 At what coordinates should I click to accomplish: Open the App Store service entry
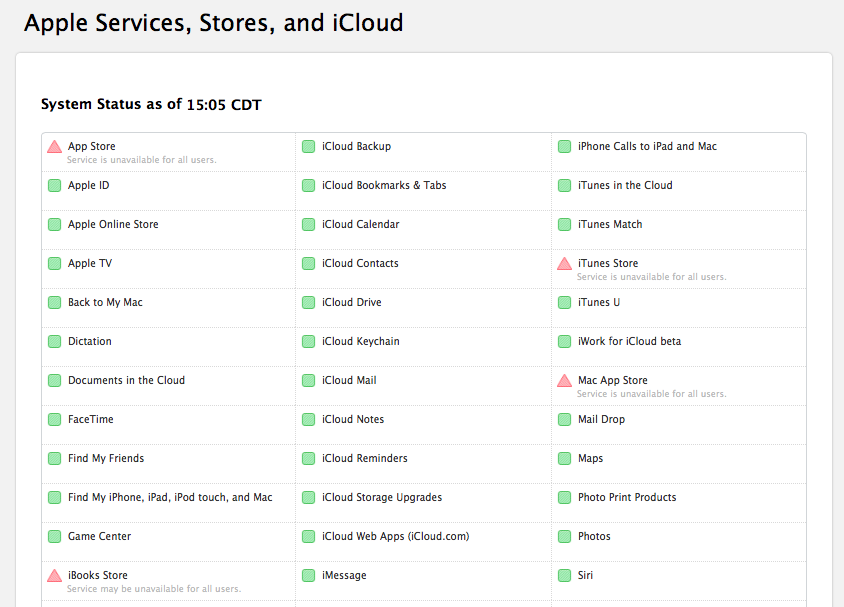[91, 146]
